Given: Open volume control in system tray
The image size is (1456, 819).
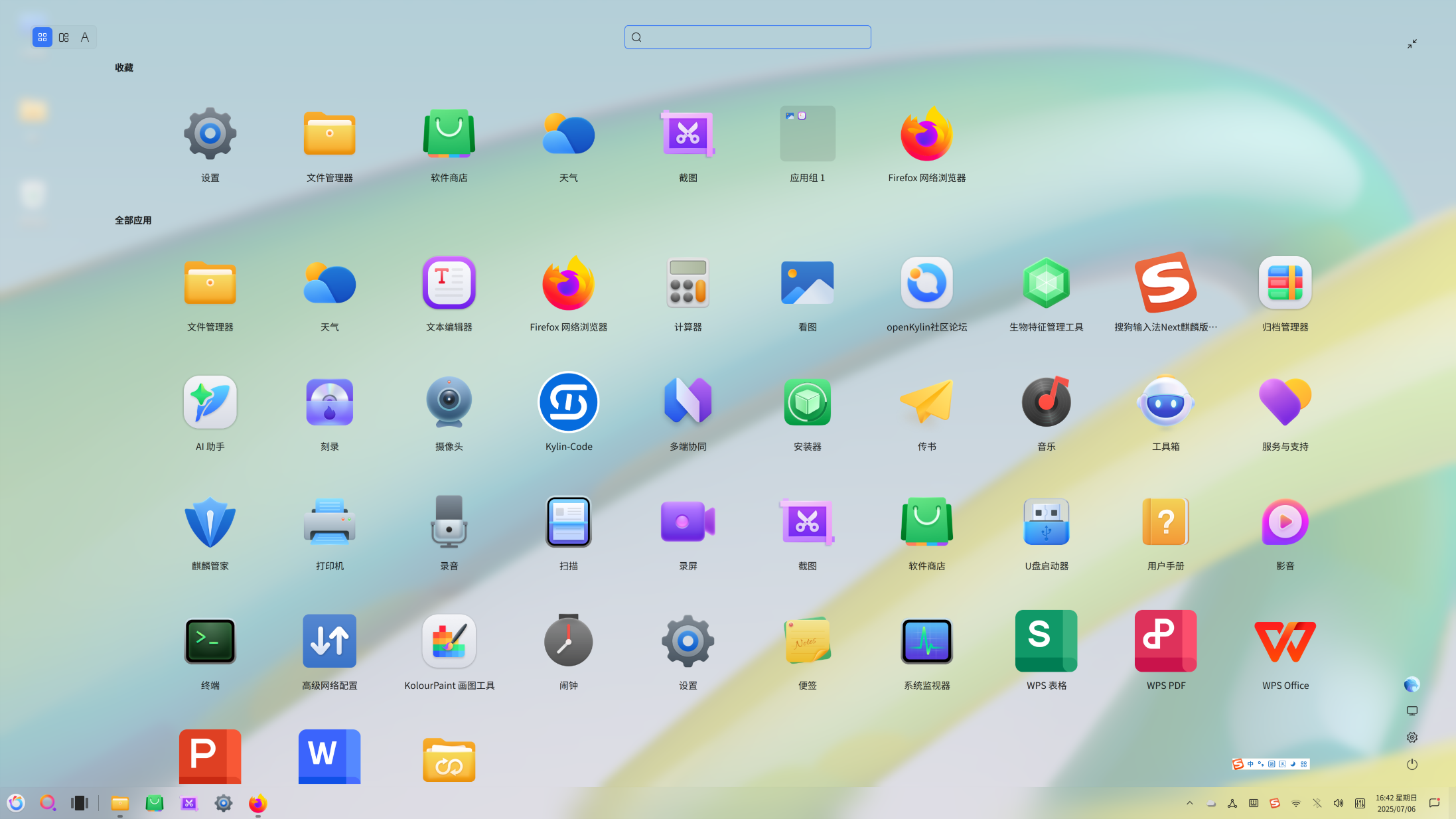Looking at the screenshot, I should pos(1339,803).
